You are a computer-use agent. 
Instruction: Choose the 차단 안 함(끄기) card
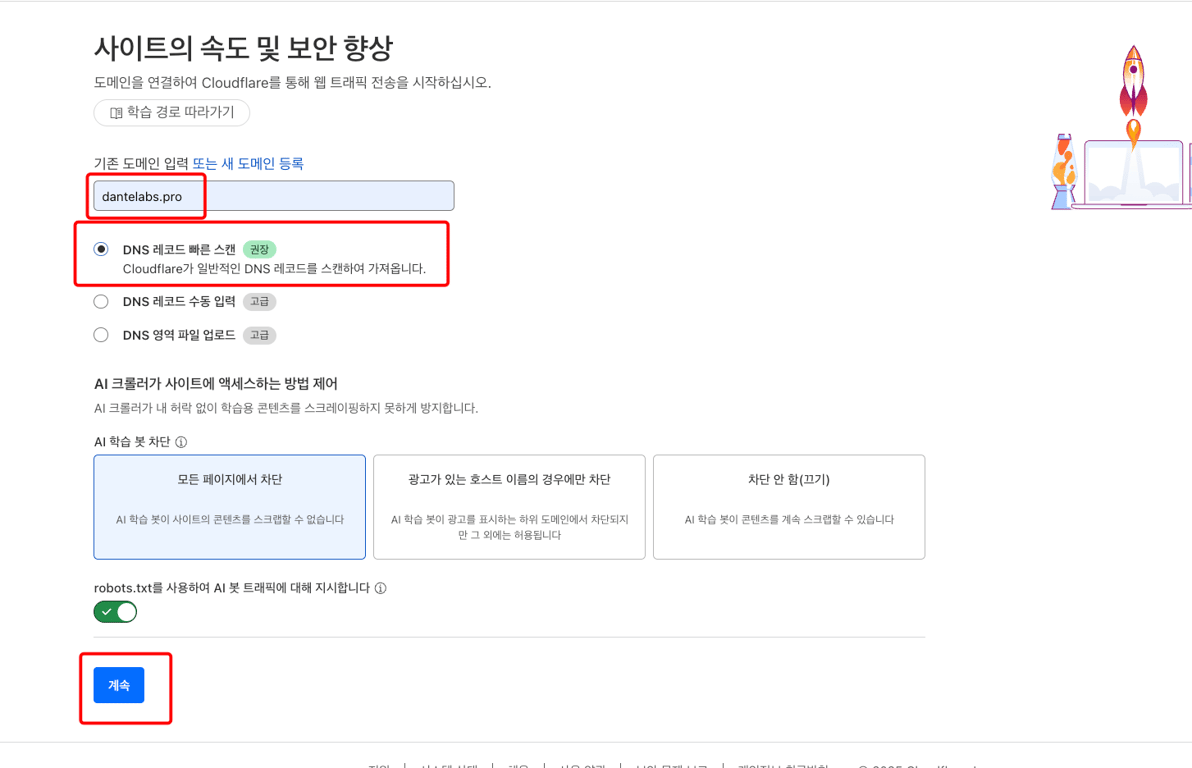click(789, 507)
